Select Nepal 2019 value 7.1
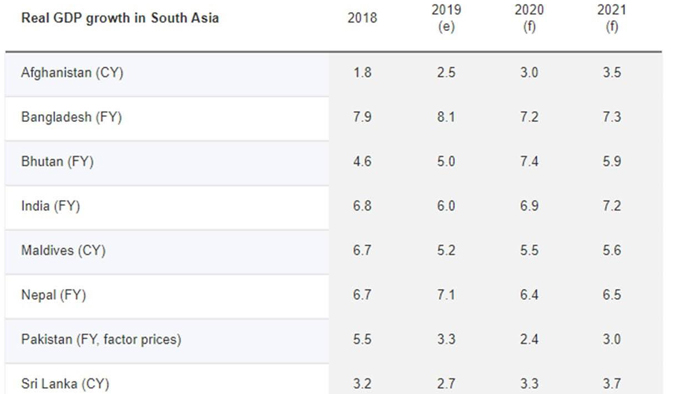Viewport: 700px width, 394px height. tap(446, 294)
